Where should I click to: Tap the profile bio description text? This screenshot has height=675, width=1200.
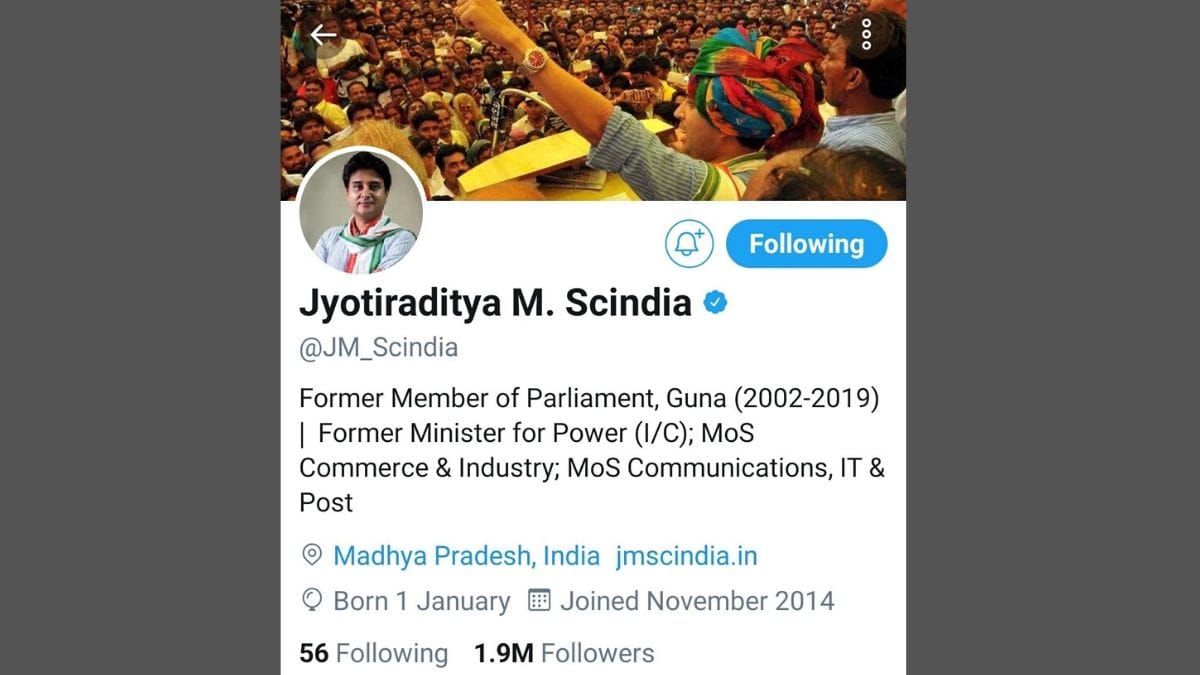[x=592, y=450]
